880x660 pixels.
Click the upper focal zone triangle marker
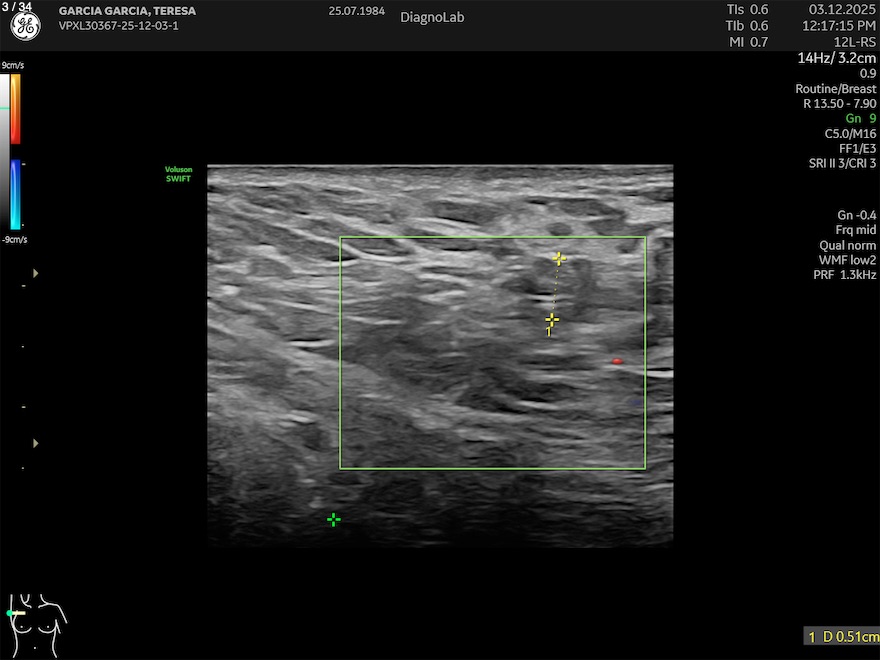[x=37, y=273]
